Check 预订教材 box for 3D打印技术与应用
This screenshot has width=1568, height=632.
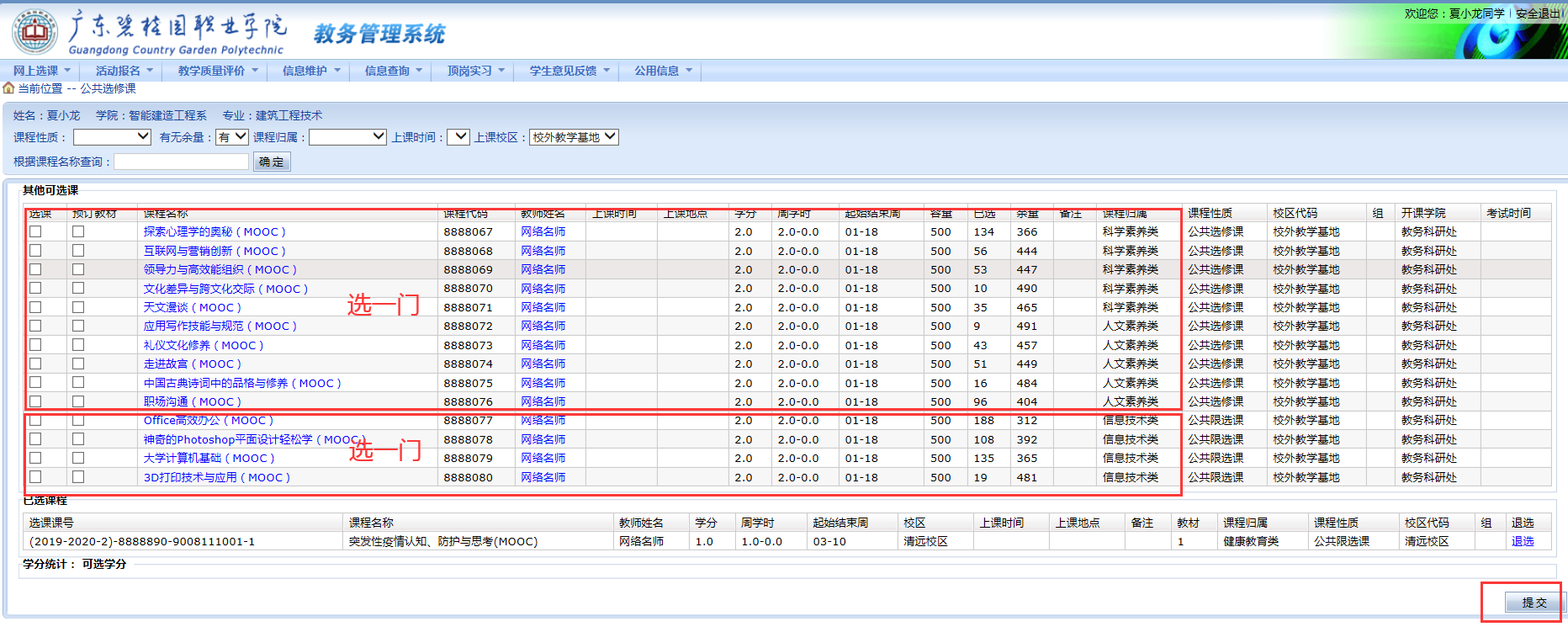click(78, 477)
